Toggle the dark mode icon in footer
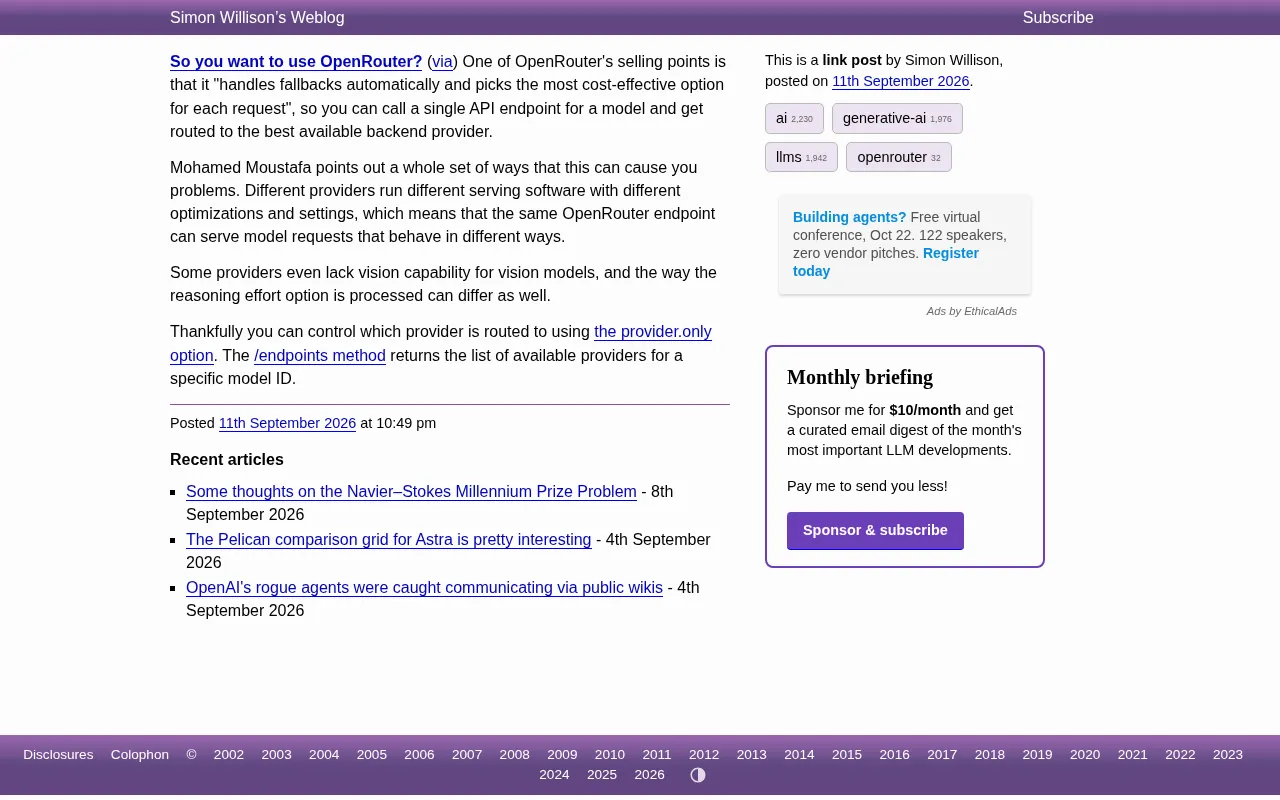The width and height of the screenshot is (1280, 800). coord(698,775)
